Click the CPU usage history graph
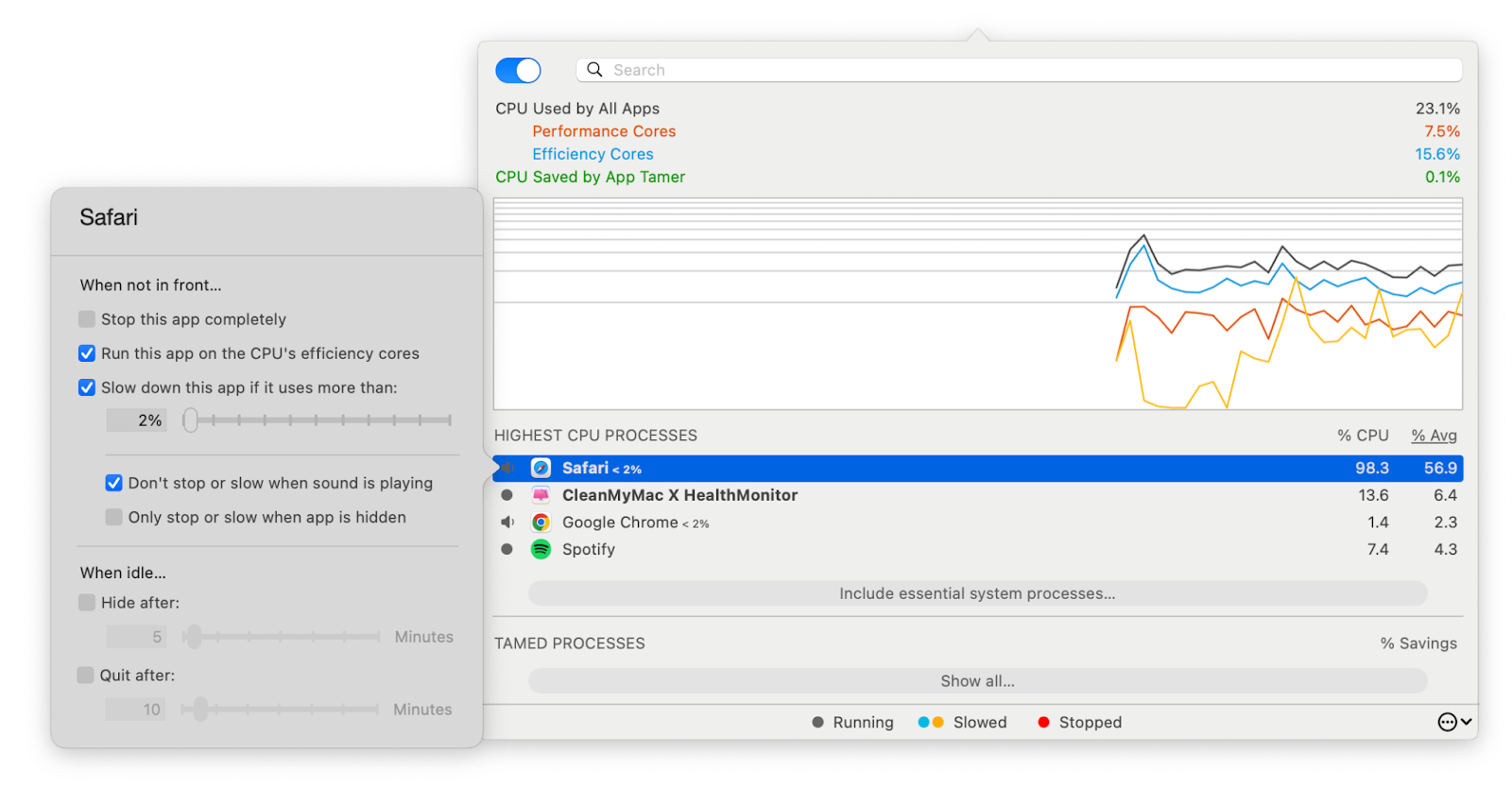This screenshot has height=805, width=1512. (978, 303)
